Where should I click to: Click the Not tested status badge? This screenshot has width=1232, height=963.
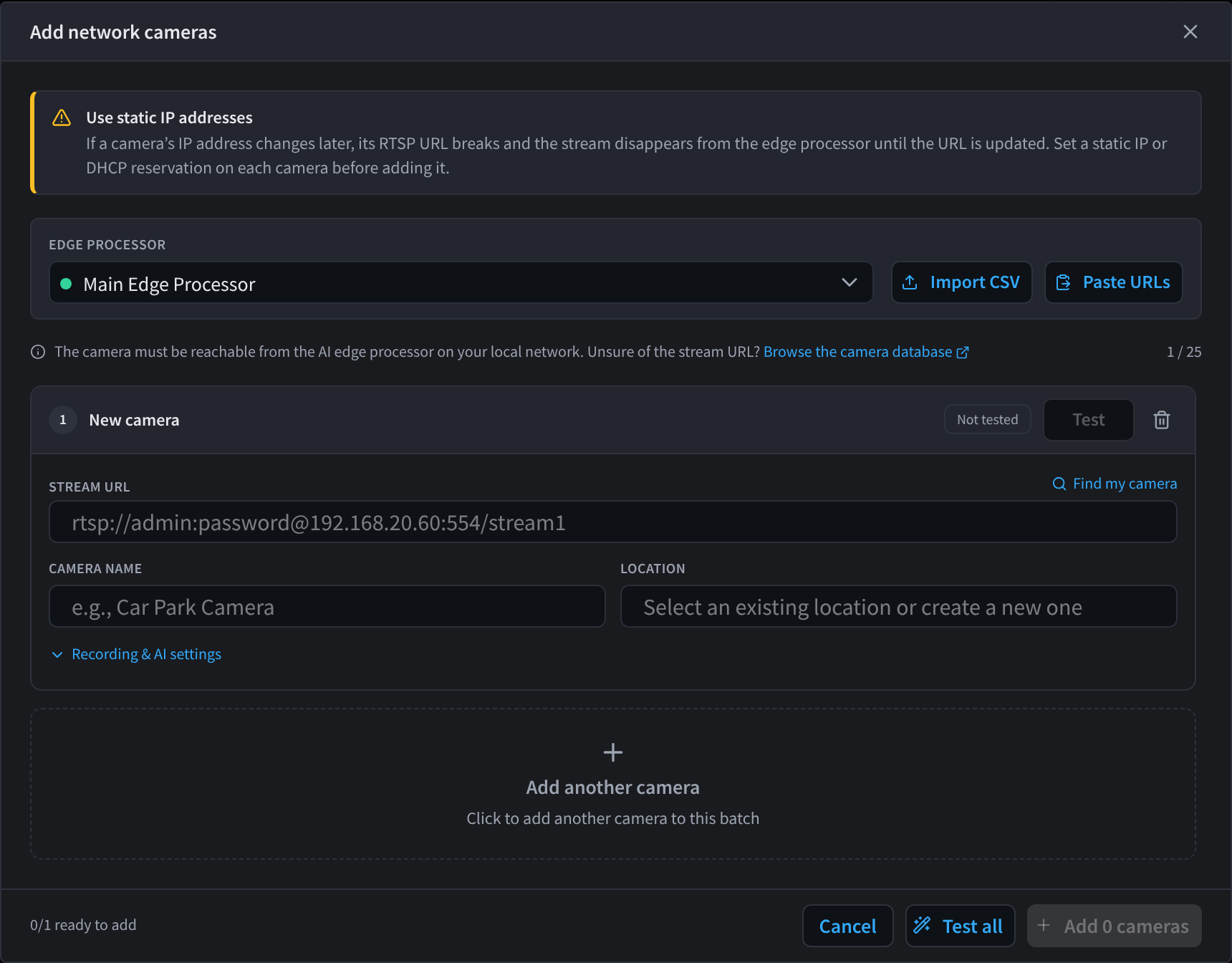(987, 420)
